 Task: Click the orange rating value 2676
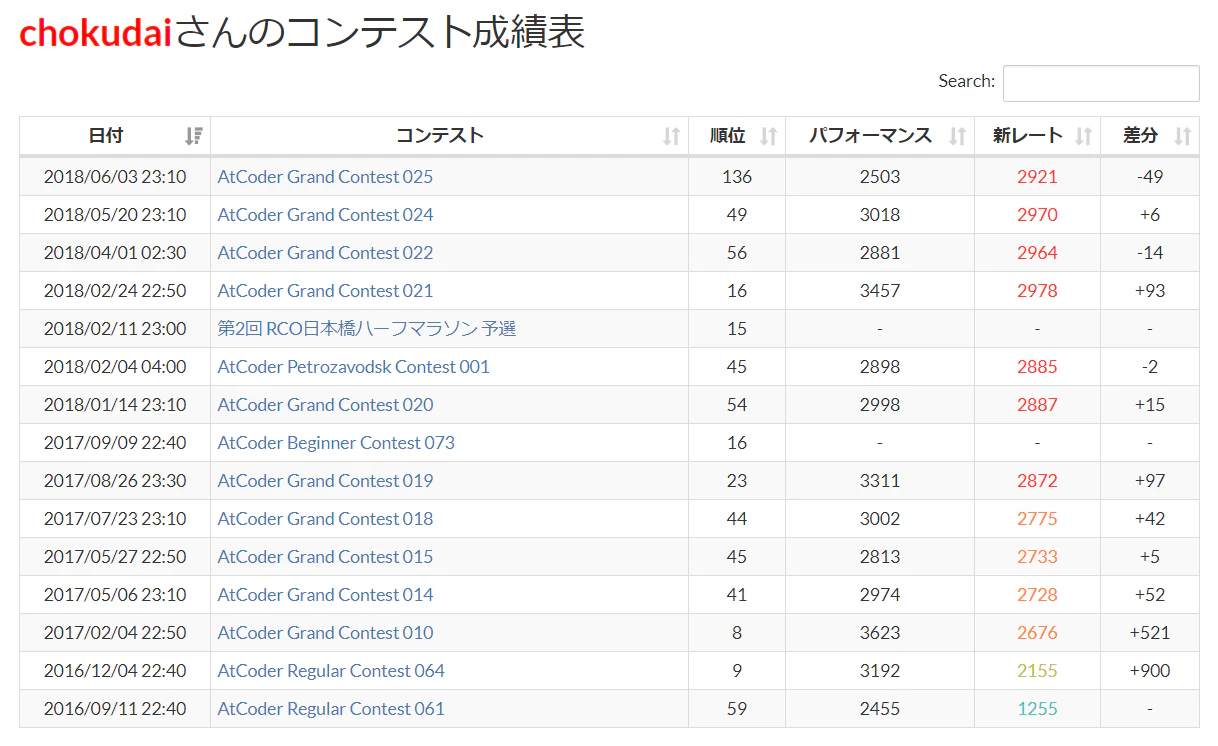point(1037,633)
